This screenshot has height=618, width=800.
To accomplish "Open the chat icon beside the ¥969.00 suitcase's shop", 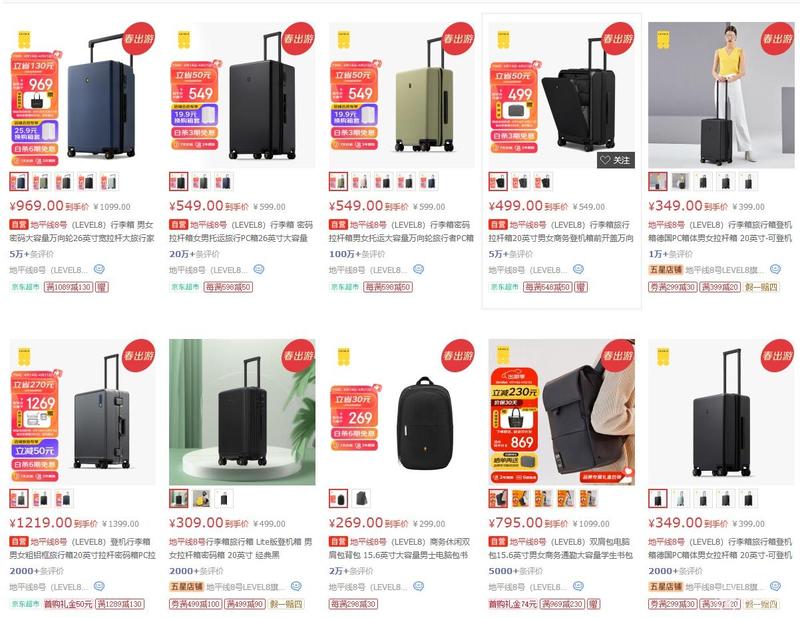I will (x=99, y=269).
